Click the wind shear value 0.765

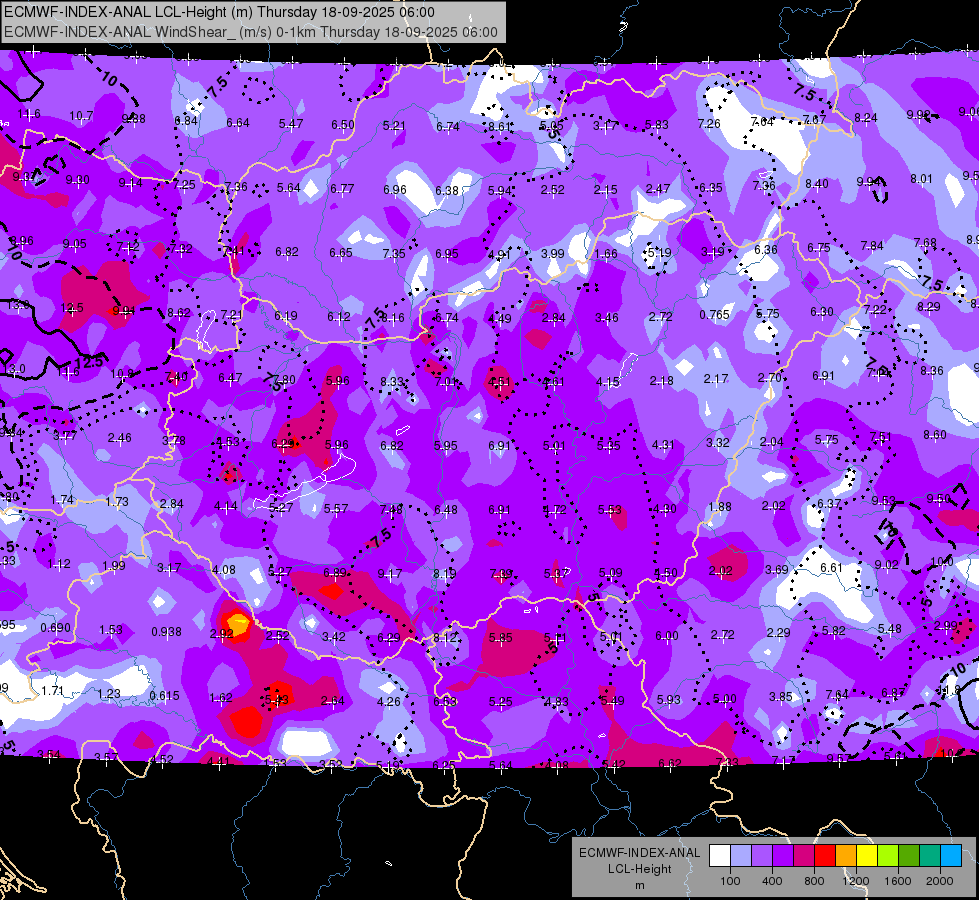coord(714,314)
